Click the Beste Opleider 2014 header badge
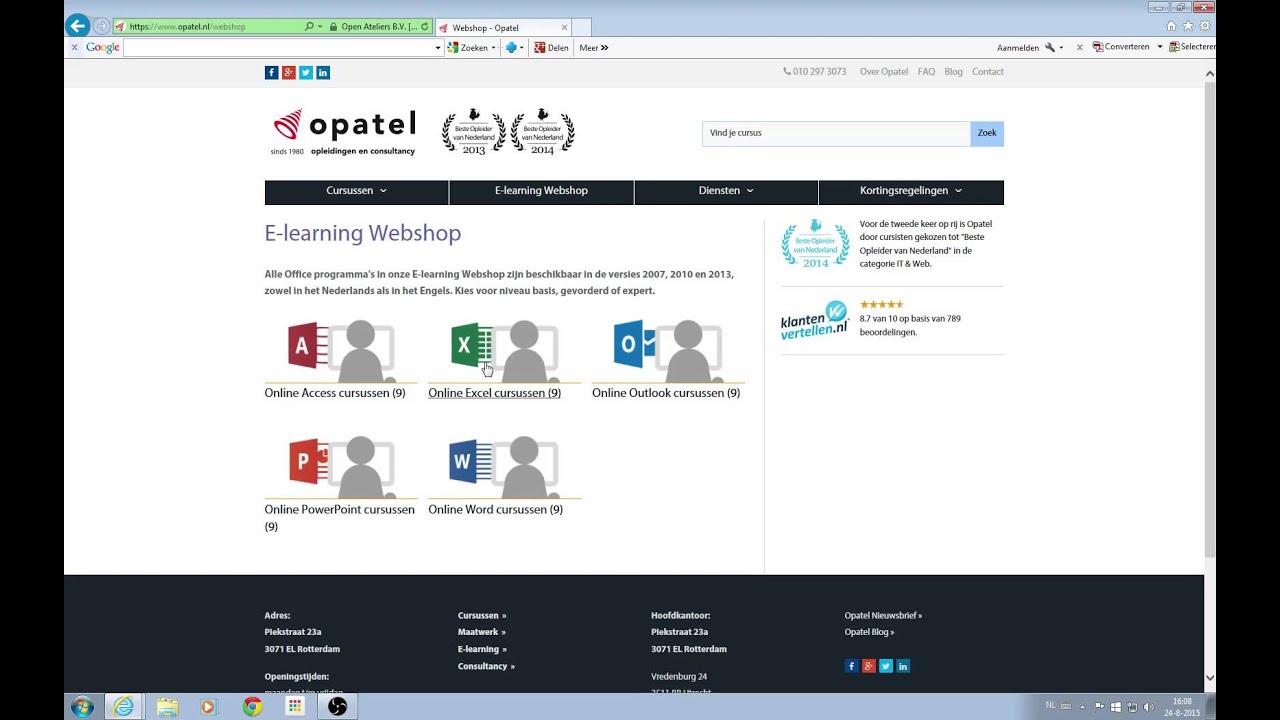 pos(543,132)
